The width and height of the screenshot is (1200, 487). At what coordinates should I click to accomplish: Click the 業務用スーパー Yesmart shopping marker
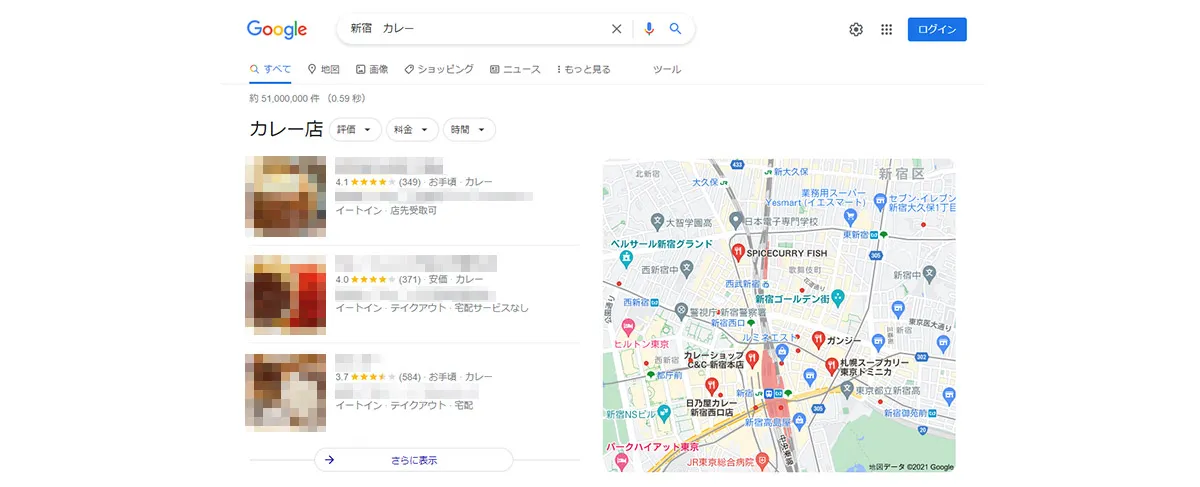(x=850, y=216)
